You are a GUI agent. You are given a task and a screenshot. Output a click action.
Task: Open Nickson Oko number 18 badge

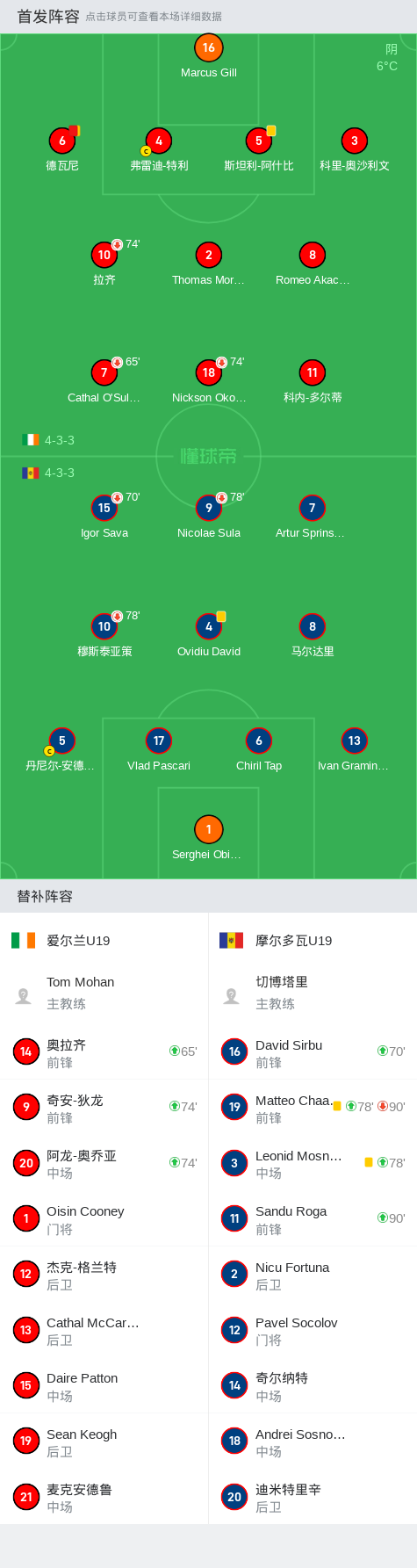tap(209, 372)
